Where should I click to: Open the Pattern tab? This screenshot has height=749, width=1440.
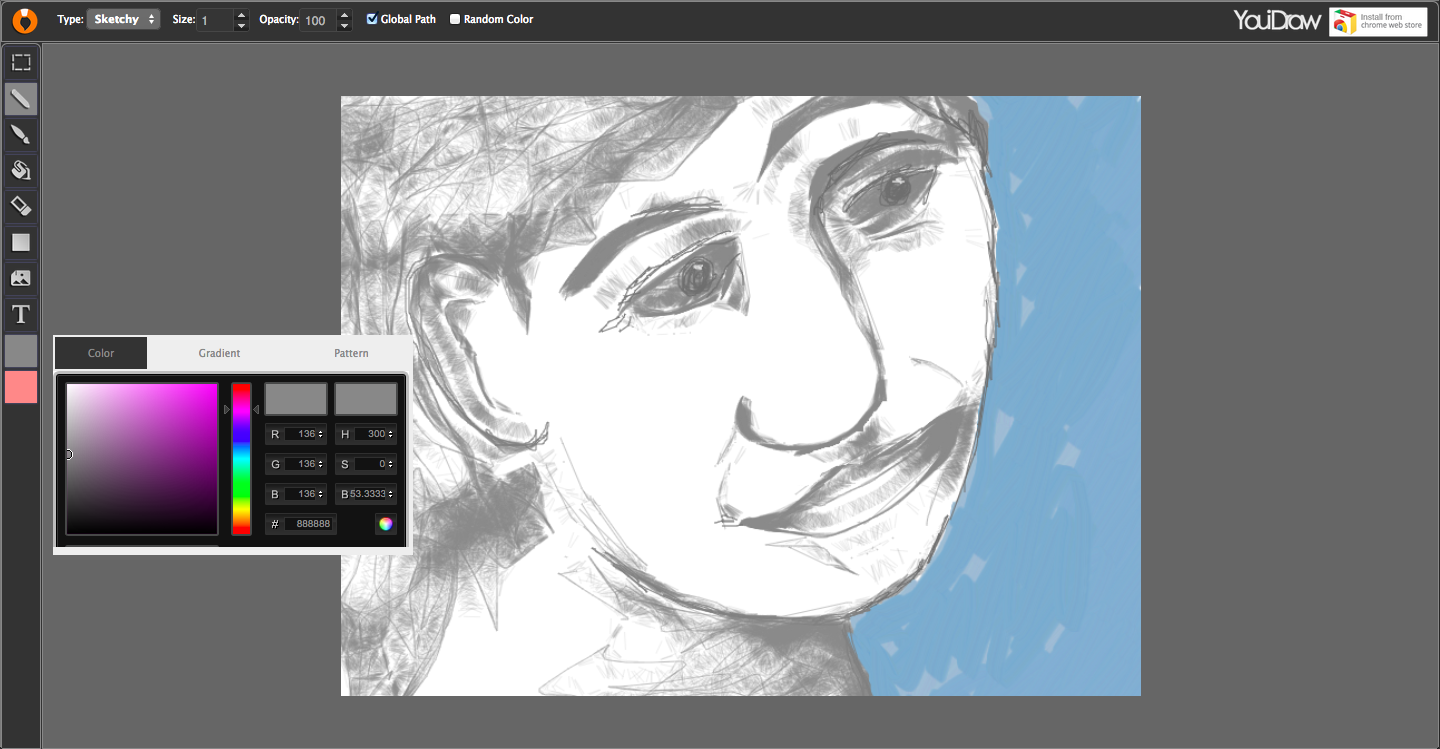(351, 353)
